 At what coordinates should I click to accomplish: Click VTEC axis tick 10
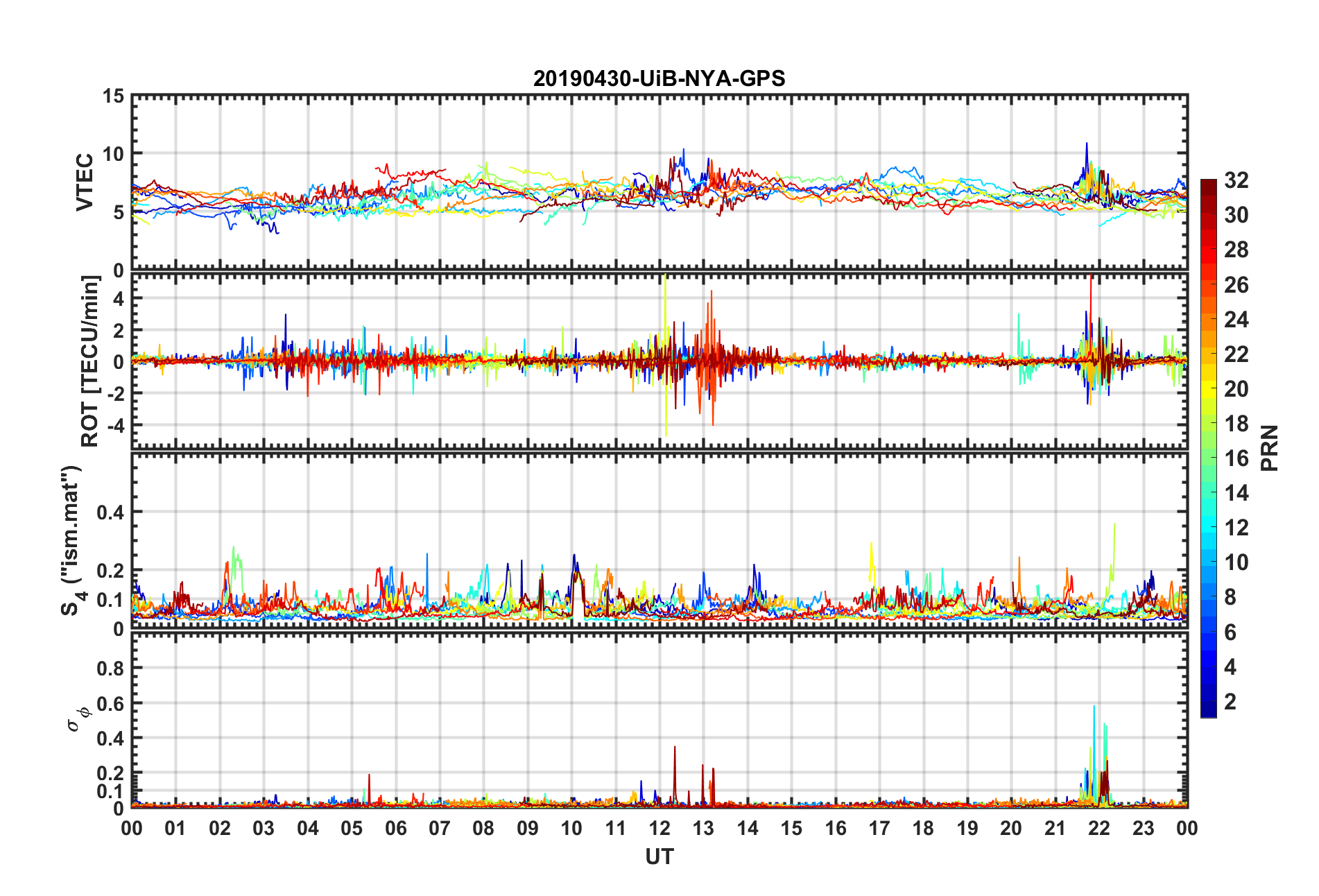[114, 154]
